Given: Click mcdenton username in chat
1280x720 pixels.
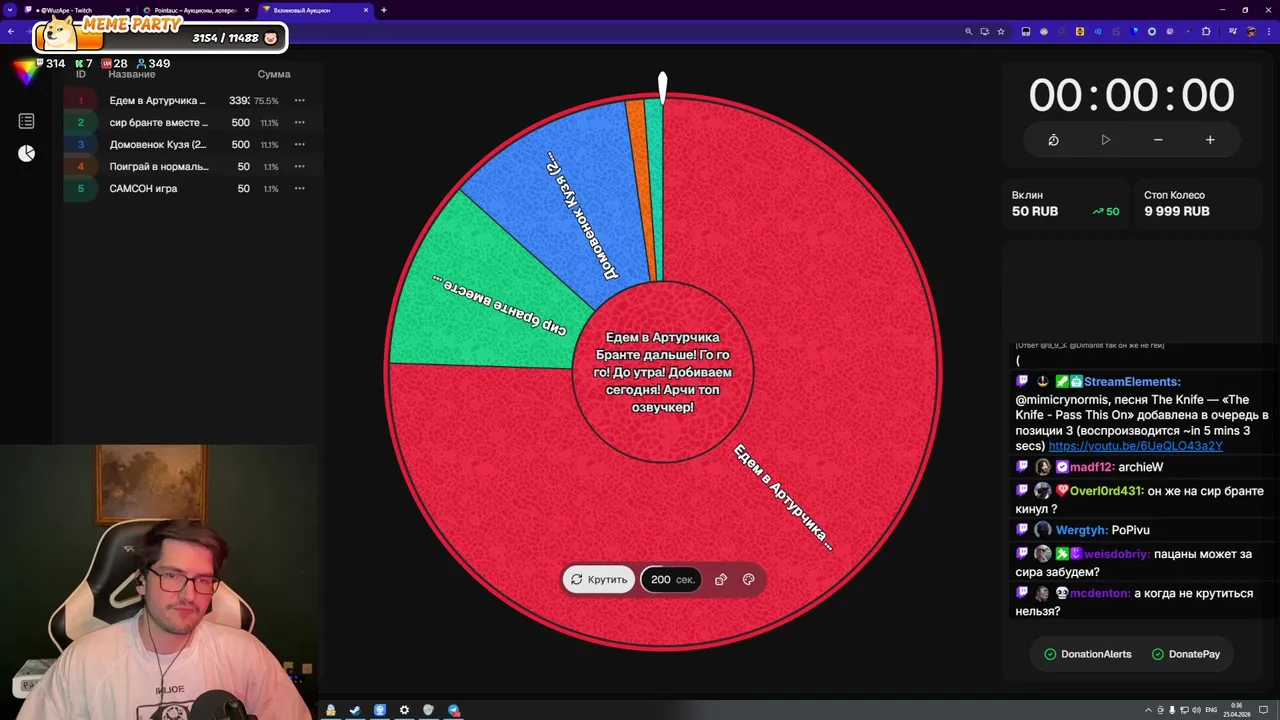Looking at the screenshot, I should [x=1100, y=593].
